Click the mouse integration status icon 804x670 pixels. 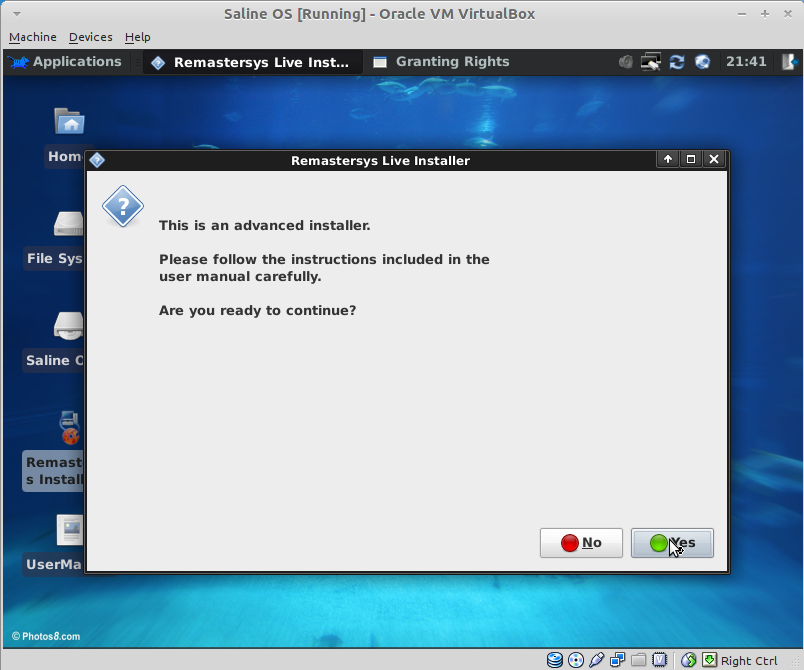tap(689, 660)
